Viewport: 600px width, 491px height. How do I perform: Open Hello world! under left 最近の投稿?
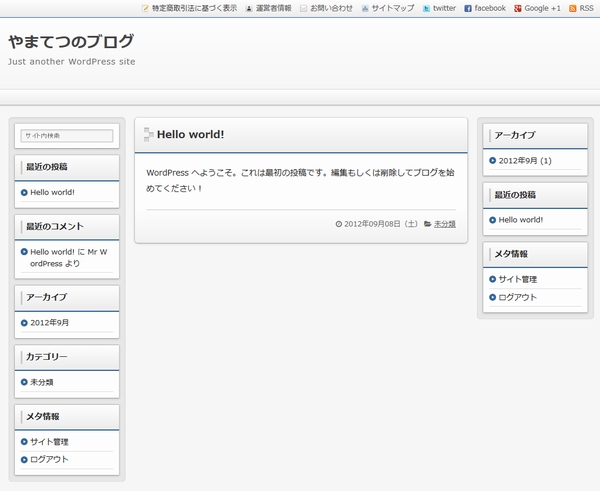(52, 192)
